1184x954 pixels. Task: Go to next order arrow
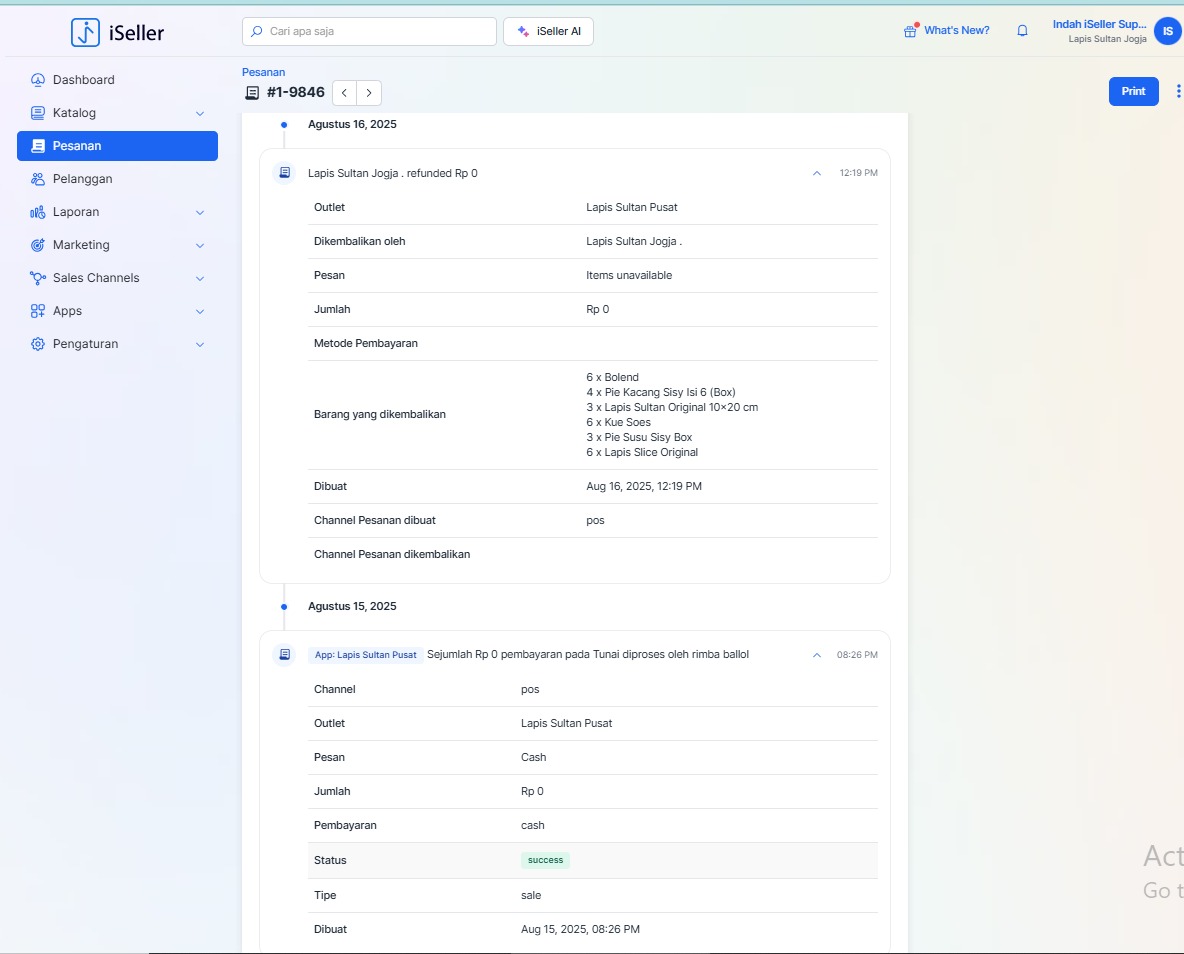[x=369, y=93]
